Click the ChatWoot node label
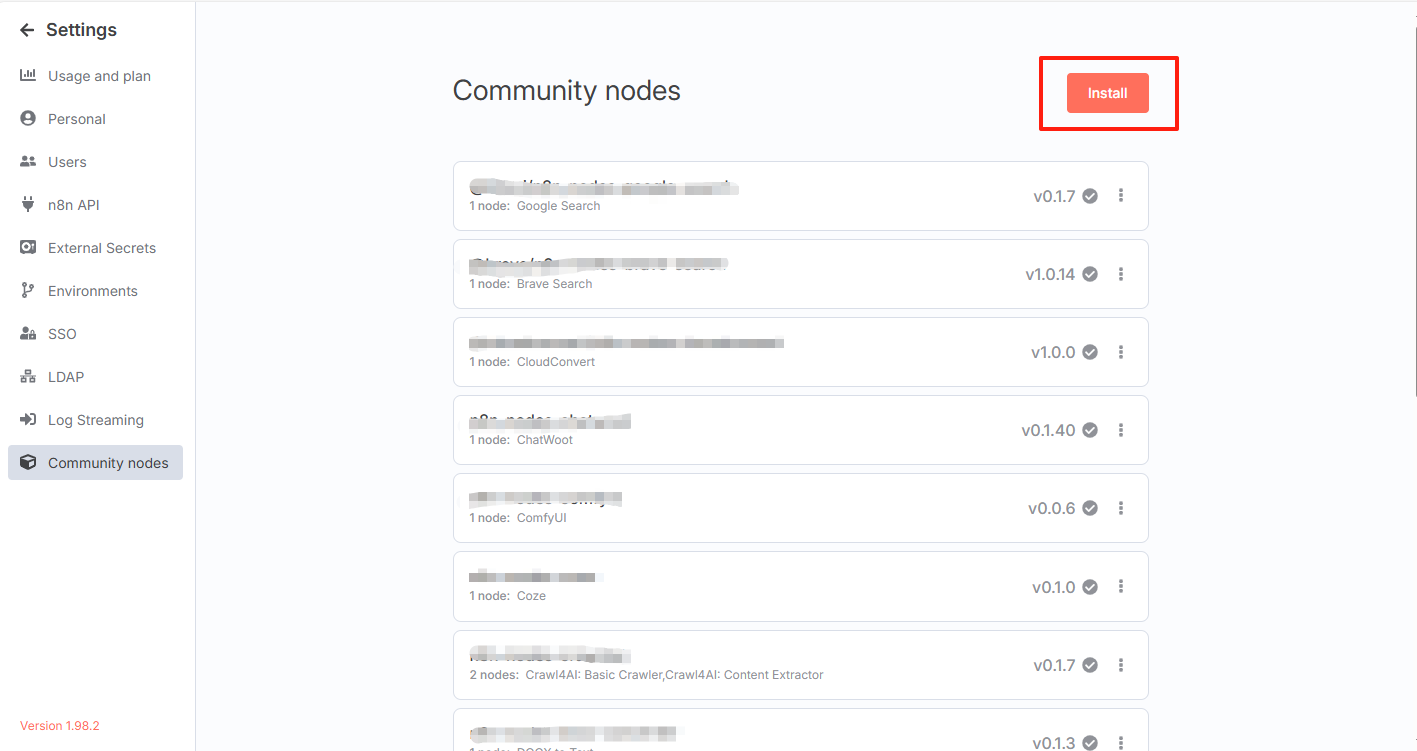 click(x=544, y=440)
